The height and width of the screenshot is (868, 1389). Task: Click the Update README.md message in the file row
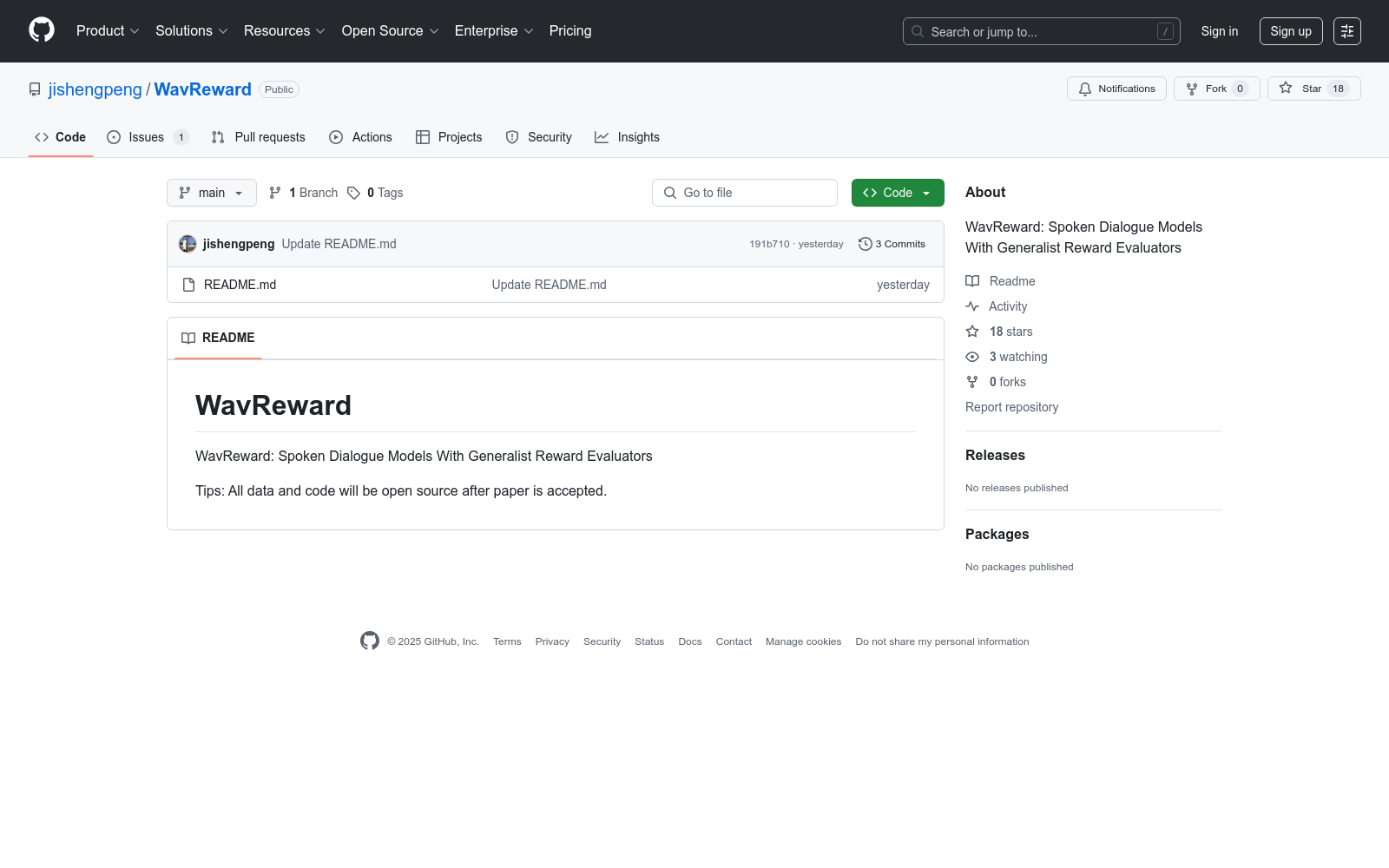tap(549, 285)
